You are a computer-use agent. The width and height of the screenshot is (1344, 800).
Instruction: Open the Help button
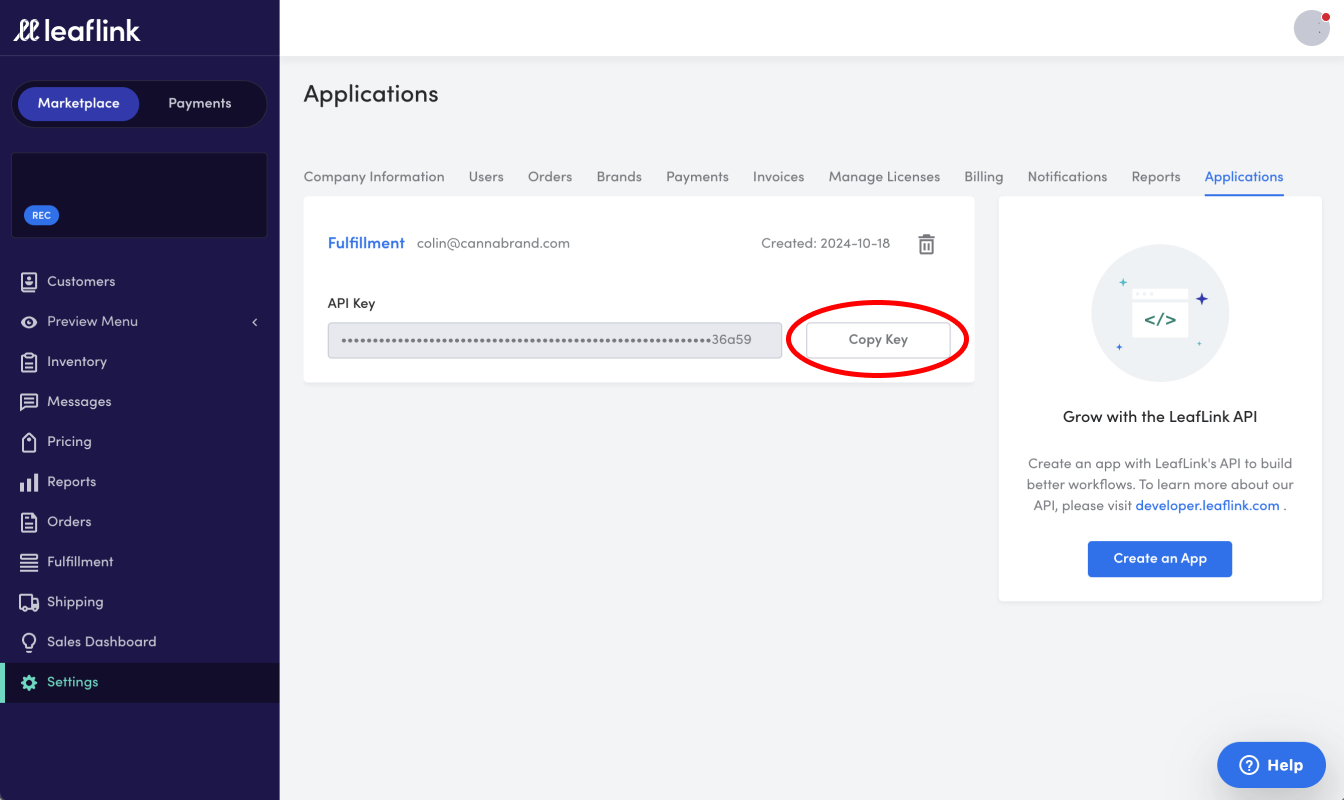point(1271,765)
